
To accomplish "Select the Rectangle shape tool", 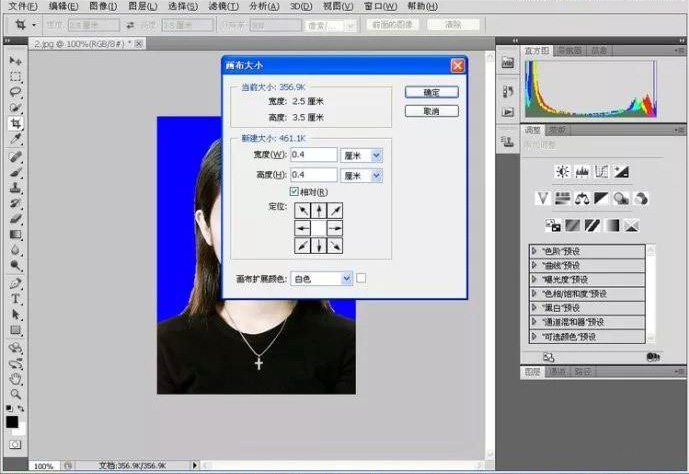I will pyautogui.click(x=15, y=330).
